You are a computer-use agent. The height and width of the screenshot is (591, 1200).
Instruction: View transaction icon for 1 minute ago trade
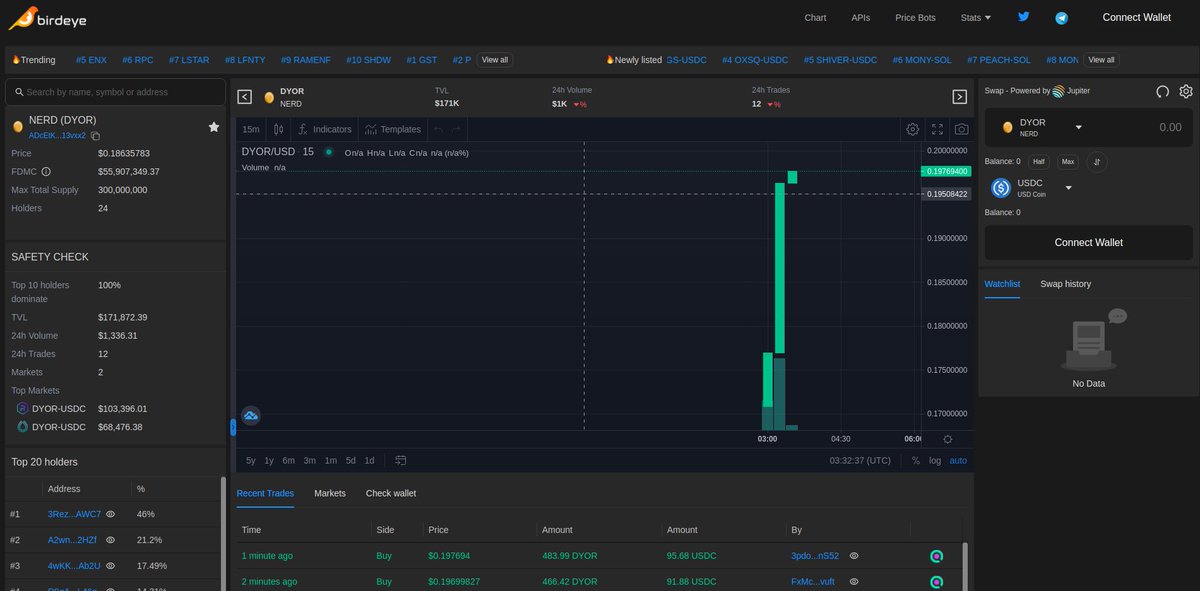[x=937, y=556]
